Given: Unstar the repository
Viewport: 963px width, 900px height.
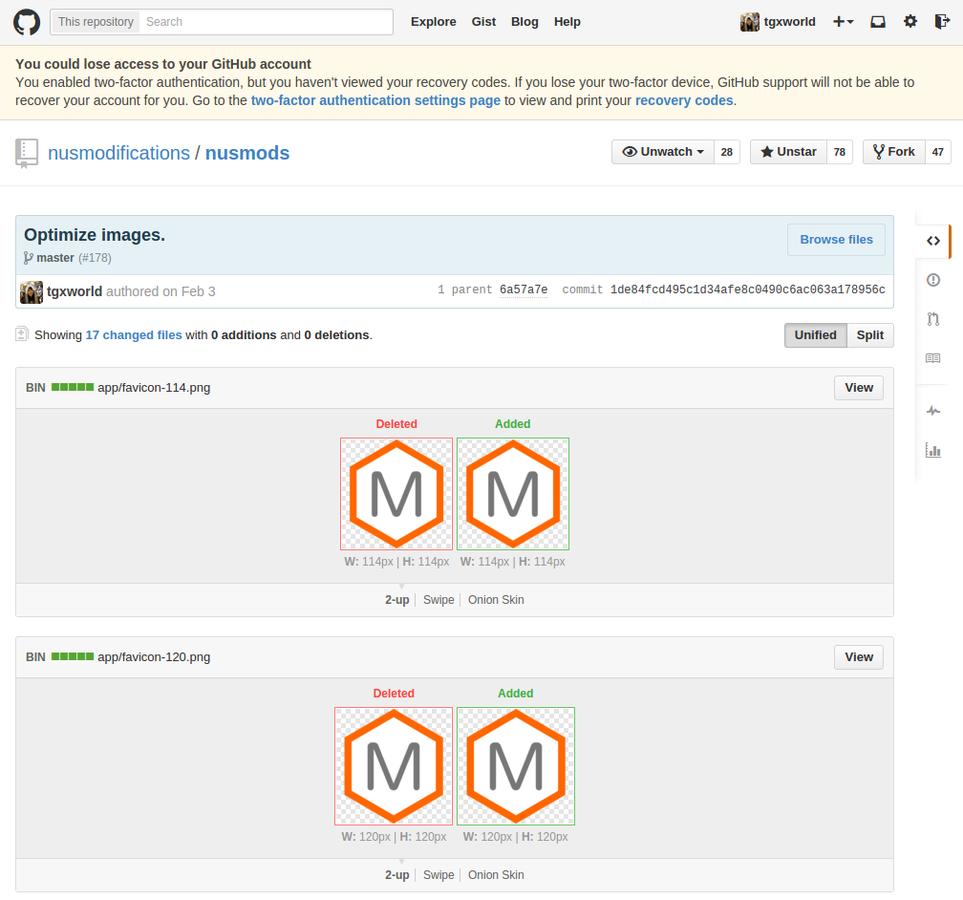Looking at the screenshot, I should [789, 152].
